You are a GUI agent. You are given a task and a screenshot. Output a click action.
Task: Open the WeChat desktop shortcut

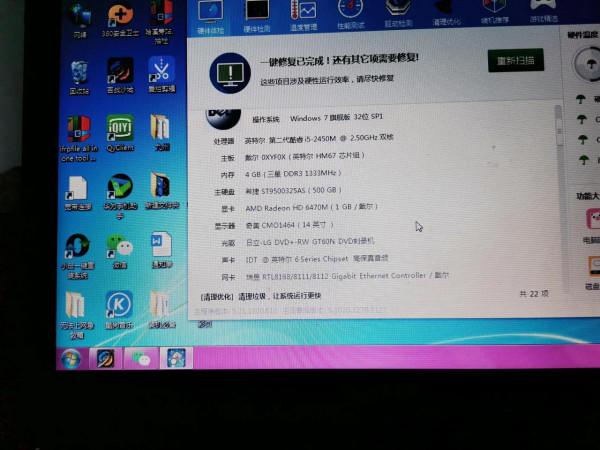coord(120,251)
